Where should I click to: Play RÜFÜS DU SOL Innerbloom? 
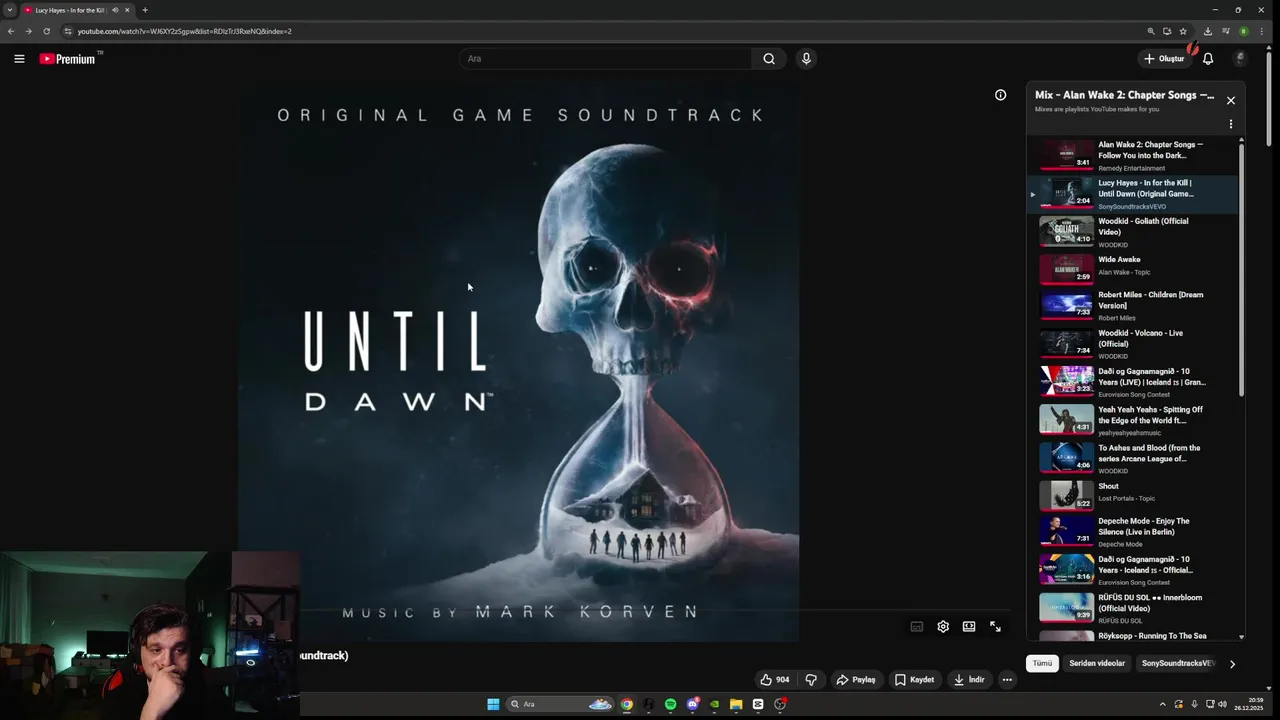click(x=1134, y=608)
